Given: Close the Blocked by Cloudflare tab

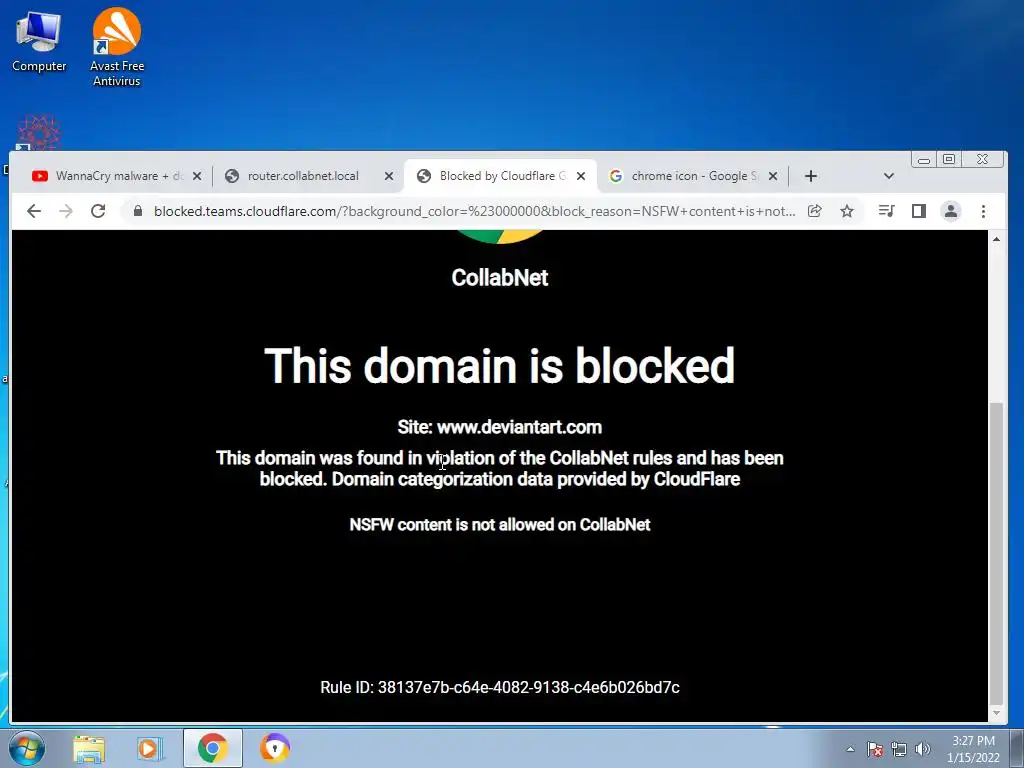Looking at the screenshot, I should click(581, 176).
